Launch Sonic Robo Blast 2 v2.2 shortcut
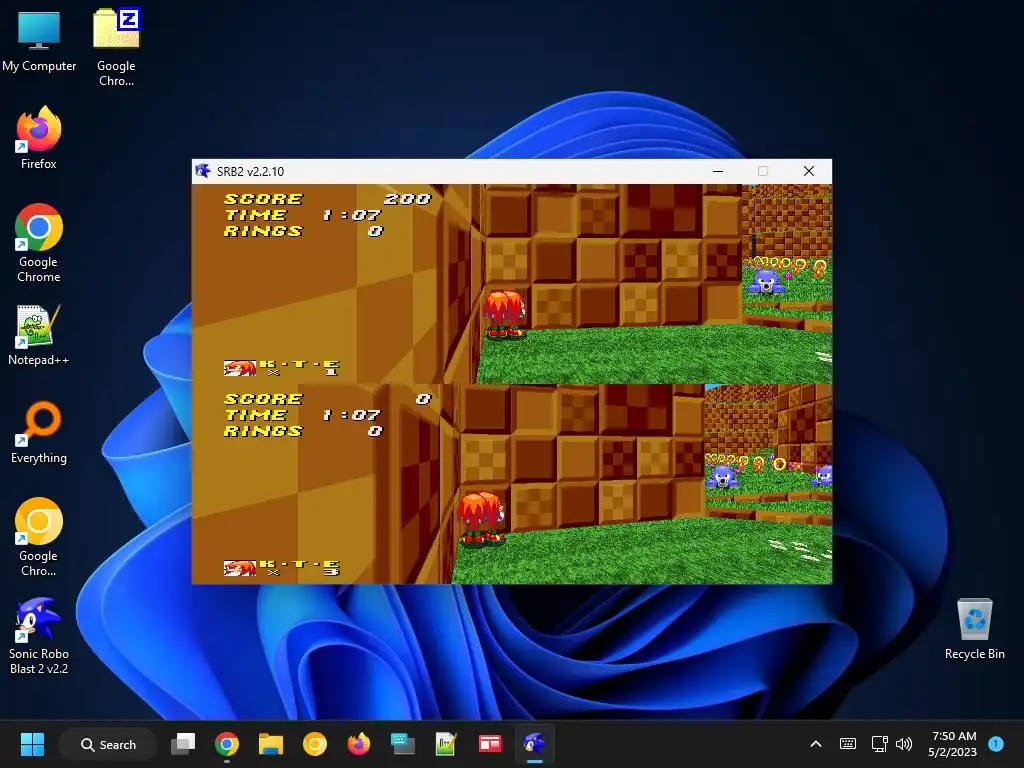Image resolution: width=1024 pixels, height=768 pixels. click(x=39, y=636)
